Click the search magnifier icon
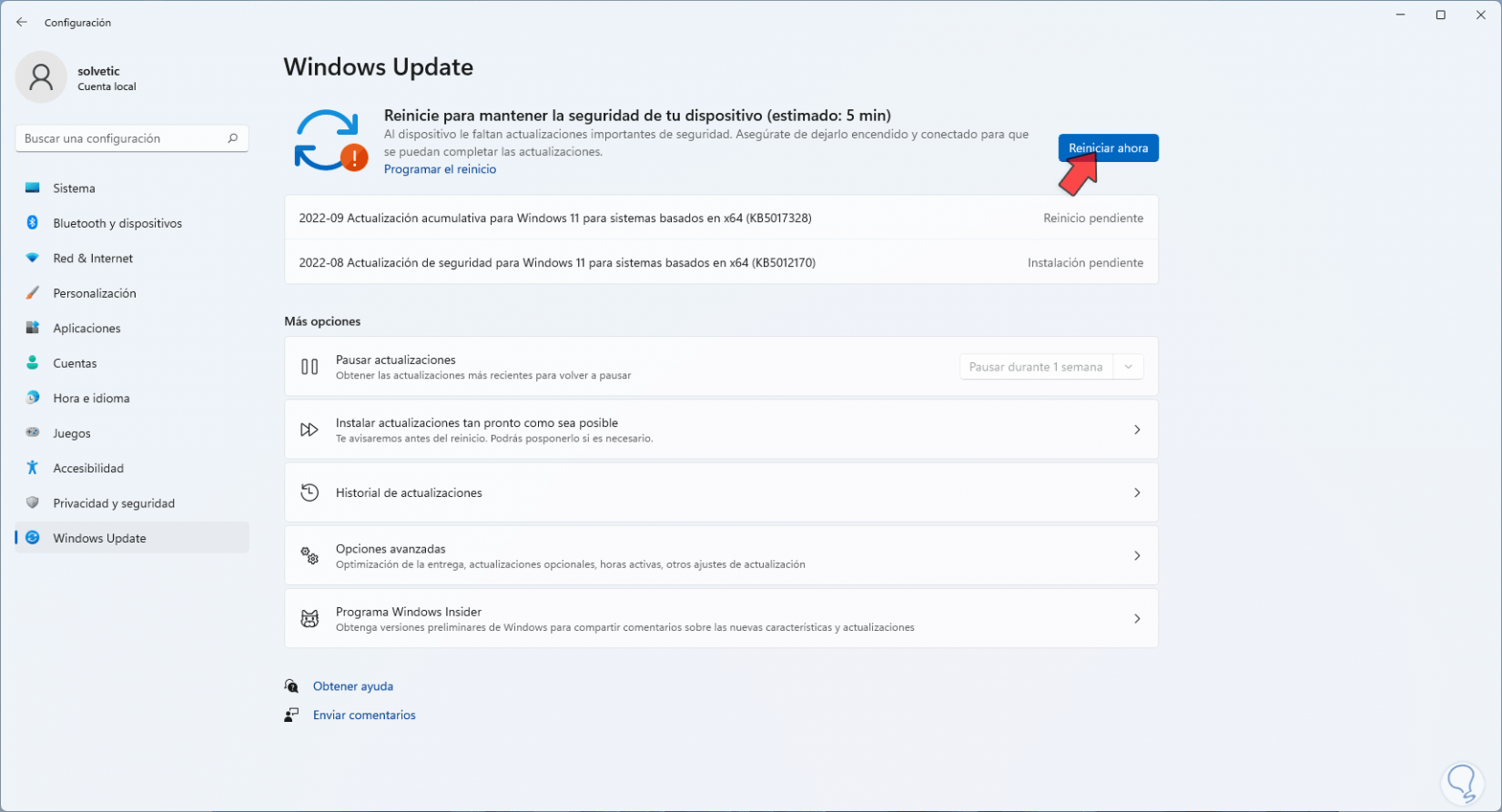1502x812 pixels. click(x=233, y=138)
